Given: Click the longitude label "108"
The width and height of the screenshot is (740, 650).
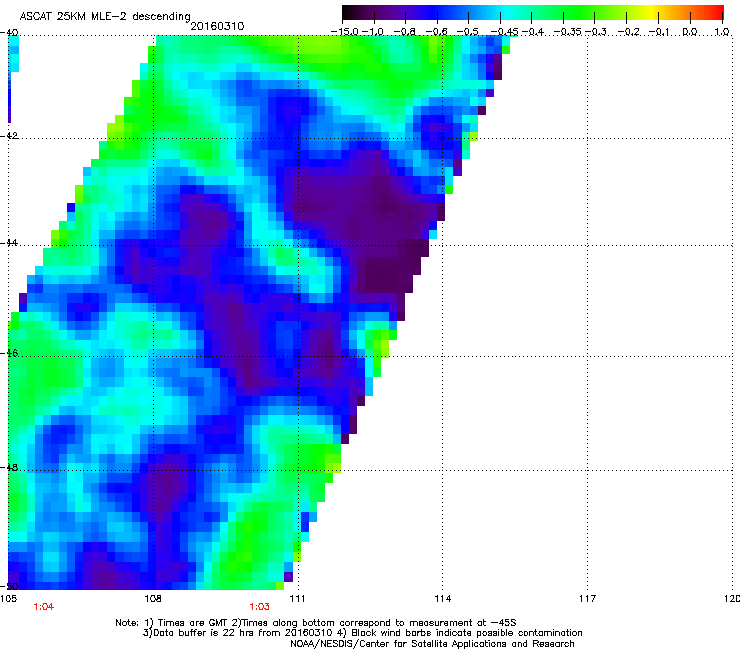Looking at the screenshot, I should (x=153, y=599).
